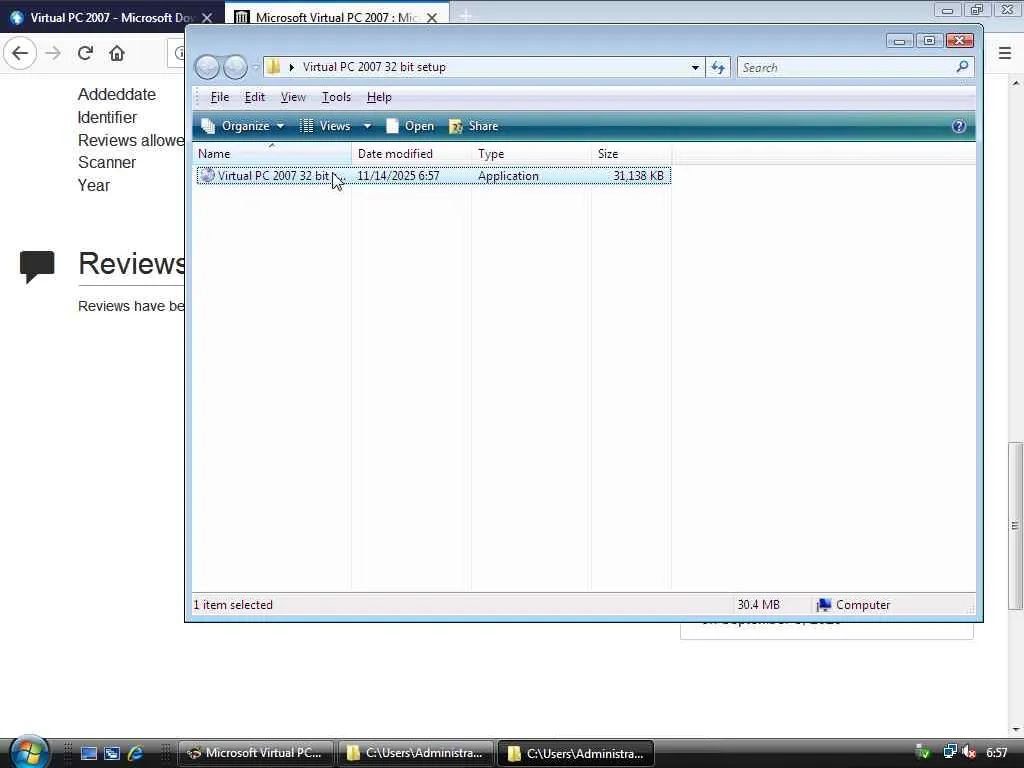Open the browser hamburger menu
The width and height of the screenshot is (1024, 768).
(x=1005, y=53)
